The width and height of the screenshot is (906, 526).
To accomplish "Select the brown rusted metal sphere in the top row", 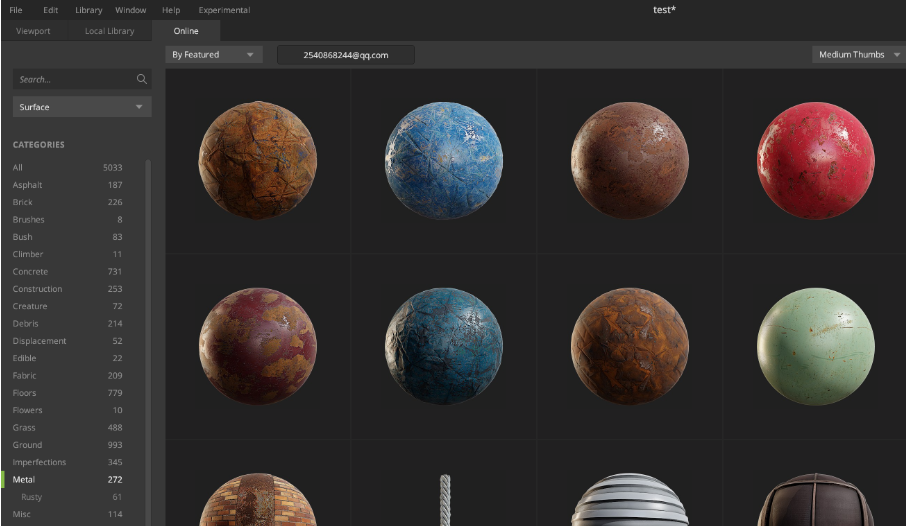I will pyautogui.click(x=630, y=160).
